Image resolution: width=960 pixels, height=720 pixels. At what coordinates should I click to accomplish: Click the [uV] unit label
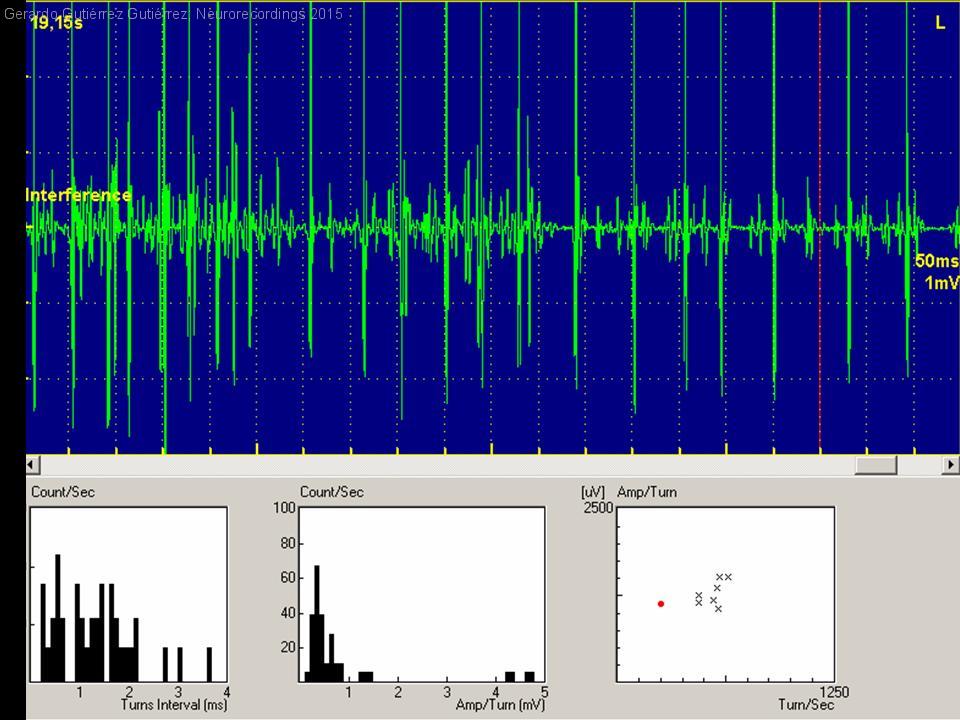[593, 492]
